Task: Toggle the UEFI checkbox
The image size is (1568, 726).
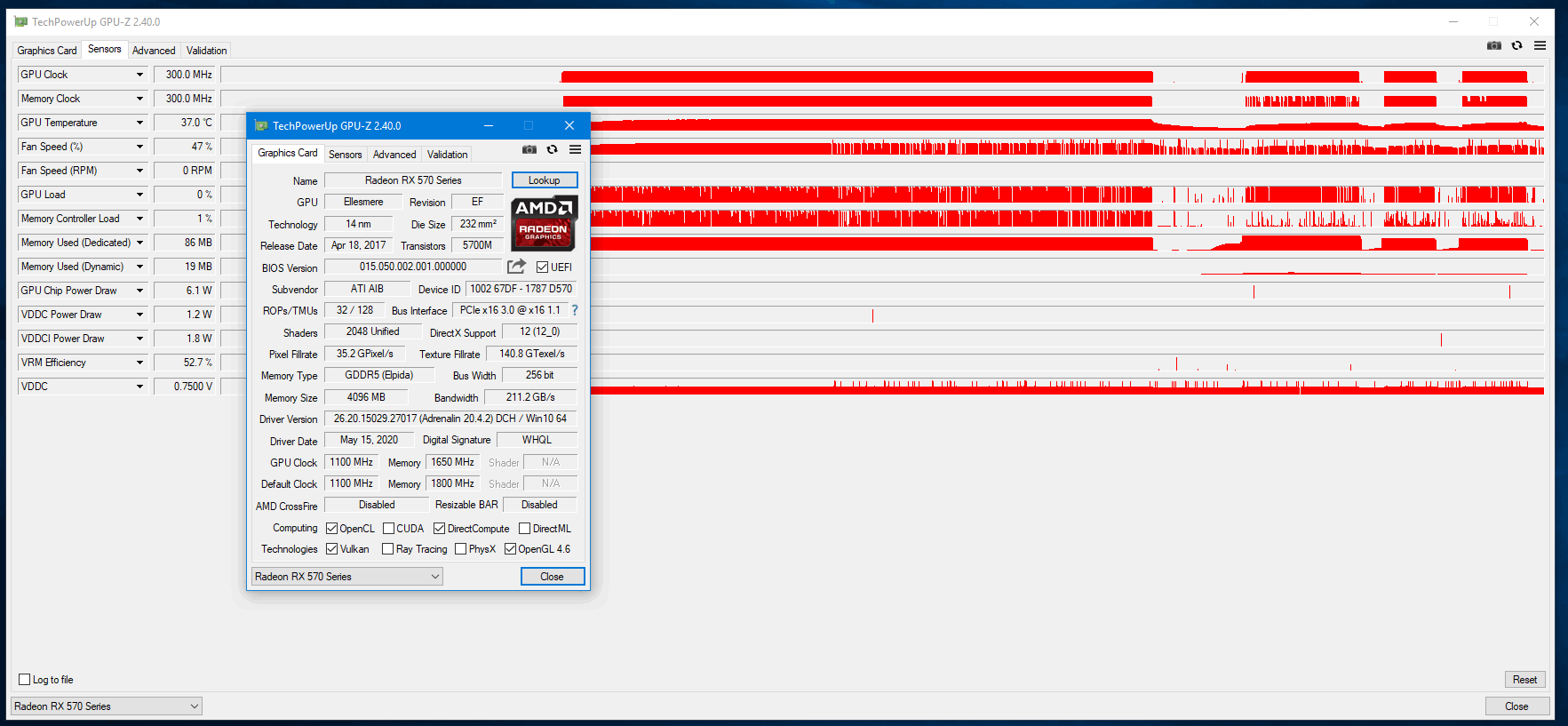Action: pyautogui.click(x=542, y=267)
